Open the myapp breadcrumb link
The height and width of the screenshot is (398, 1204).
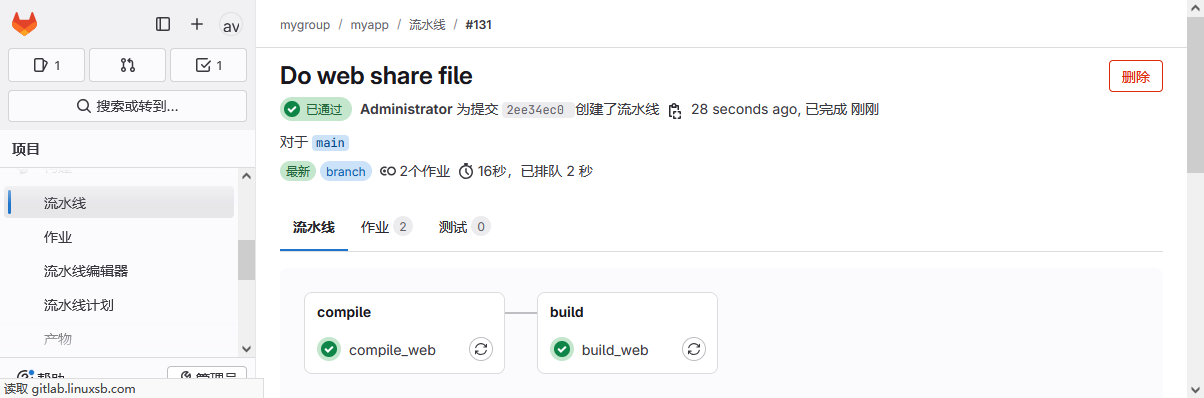[x=370, y=24]
